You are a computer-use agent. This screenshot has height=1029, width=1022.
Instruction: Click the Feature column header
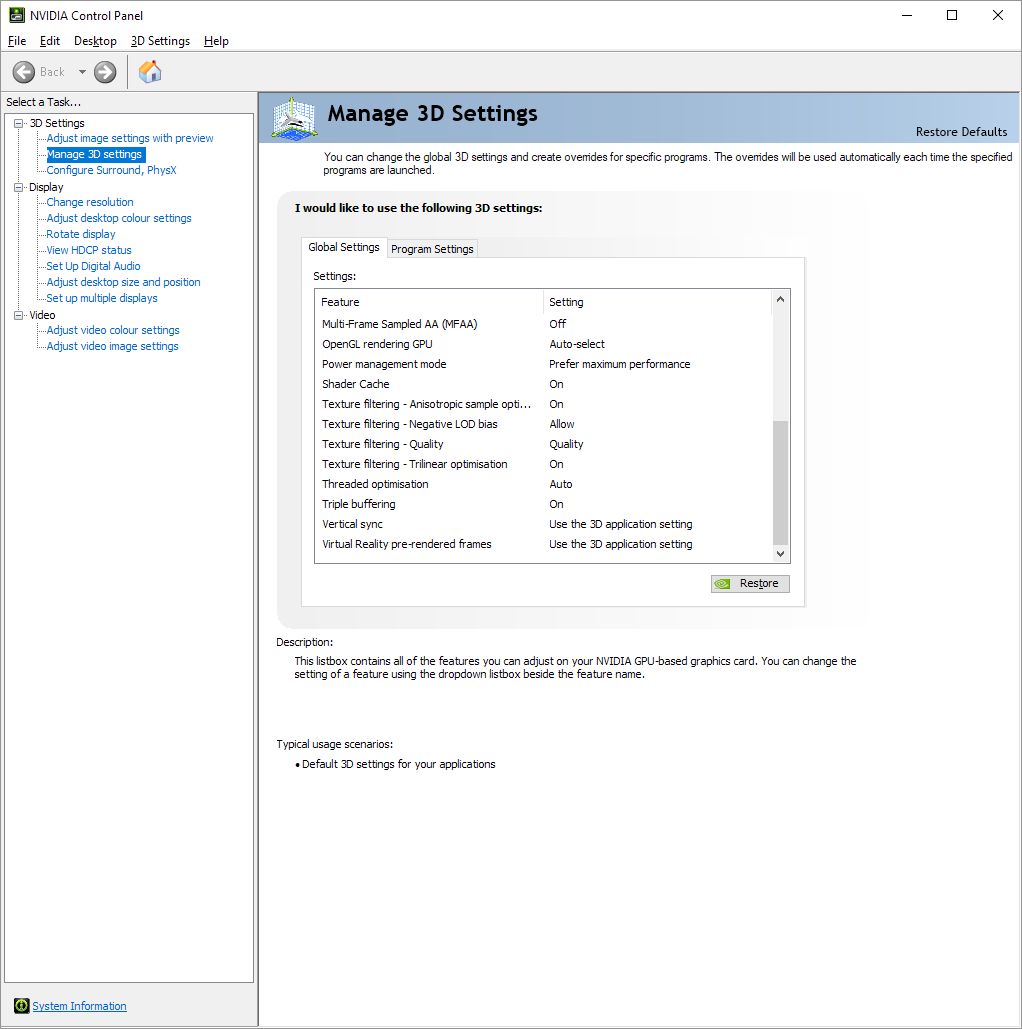pyautogui.click(x=429, y=302)
